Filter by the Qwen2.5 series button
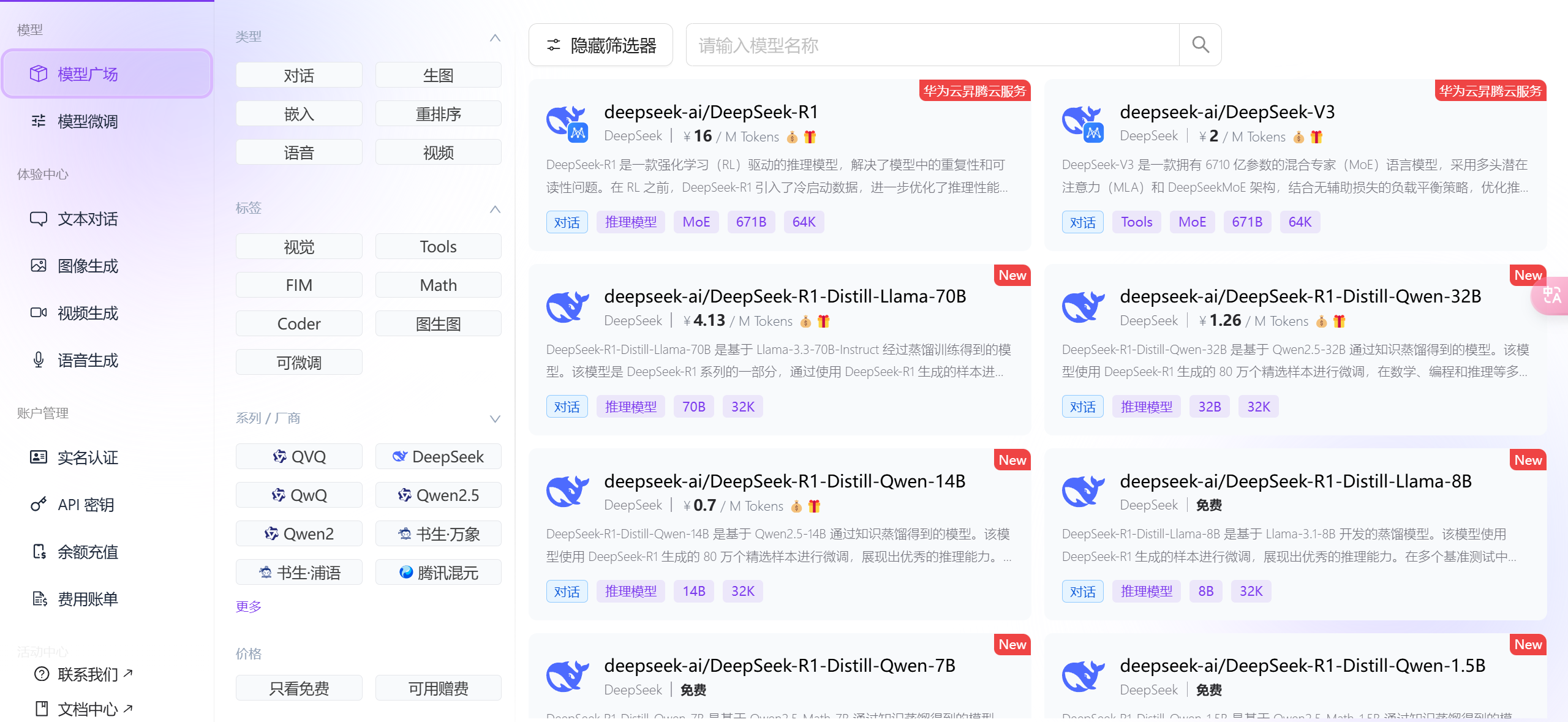The height and width of the screenshot is (722, 1568). 439,495
